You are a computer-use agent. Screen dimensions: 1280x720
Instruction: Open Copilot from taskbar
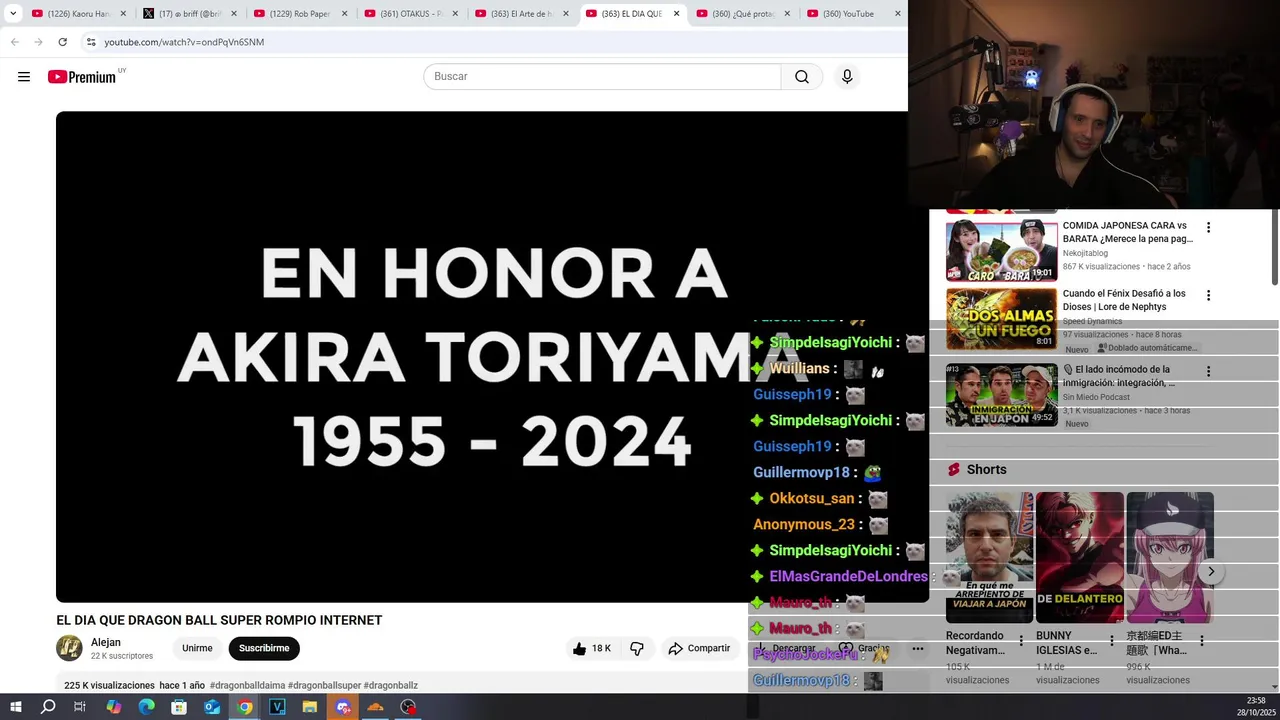113,707
